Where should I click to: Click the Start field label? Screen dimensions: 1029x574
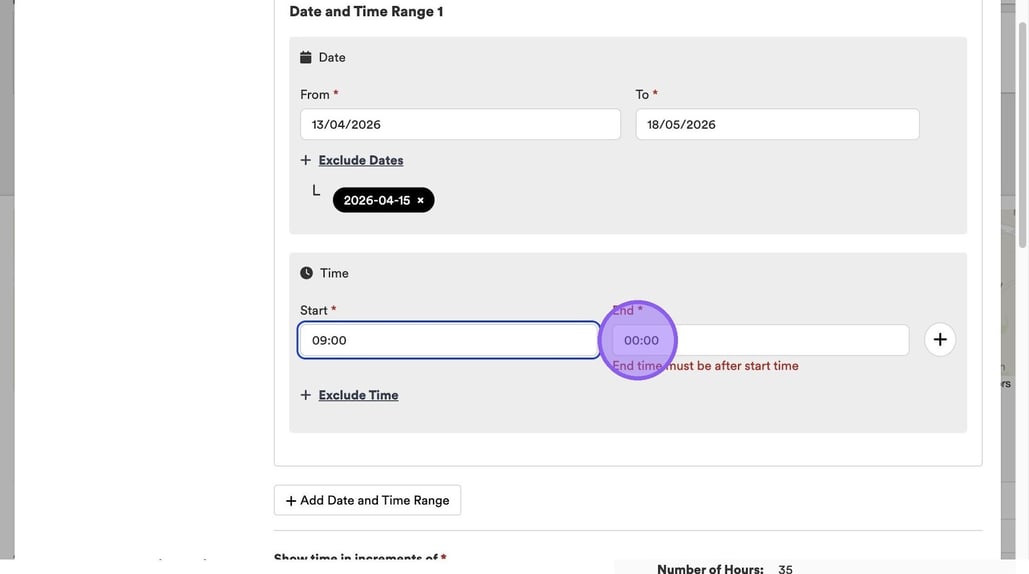coord(314,310)
